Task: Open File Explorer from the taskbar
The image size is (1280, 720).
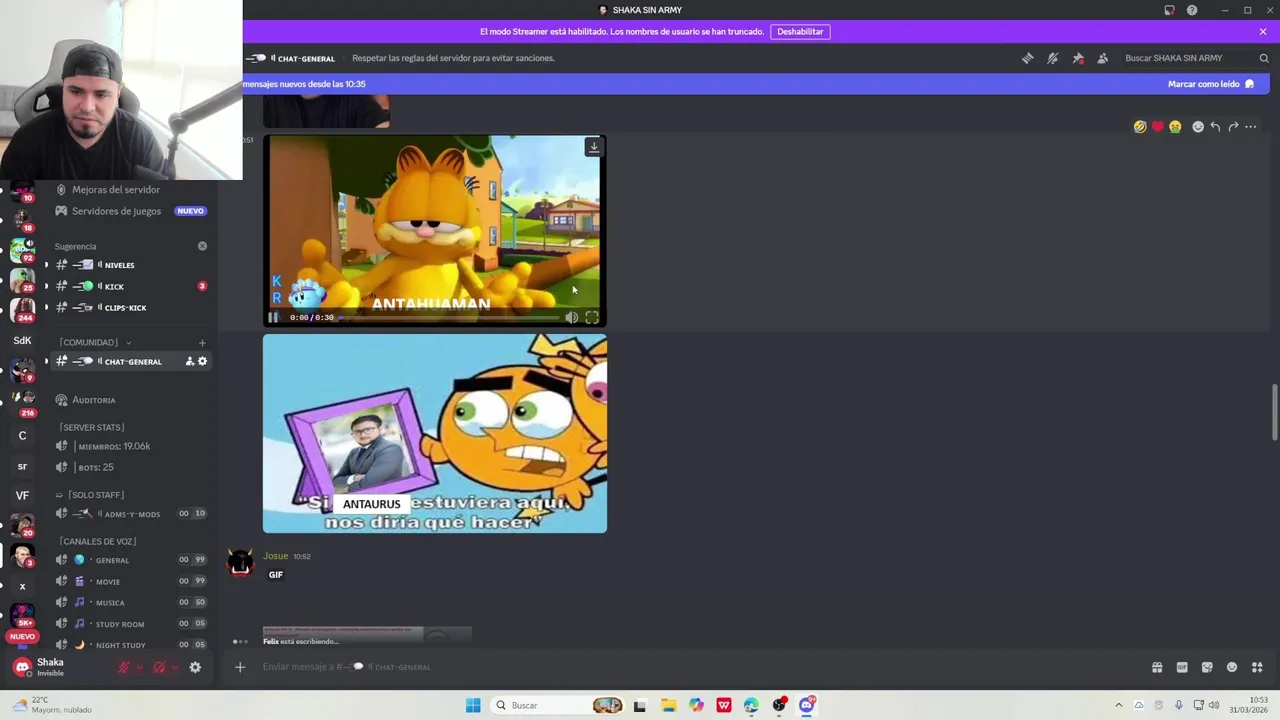Action: [668, 705]
